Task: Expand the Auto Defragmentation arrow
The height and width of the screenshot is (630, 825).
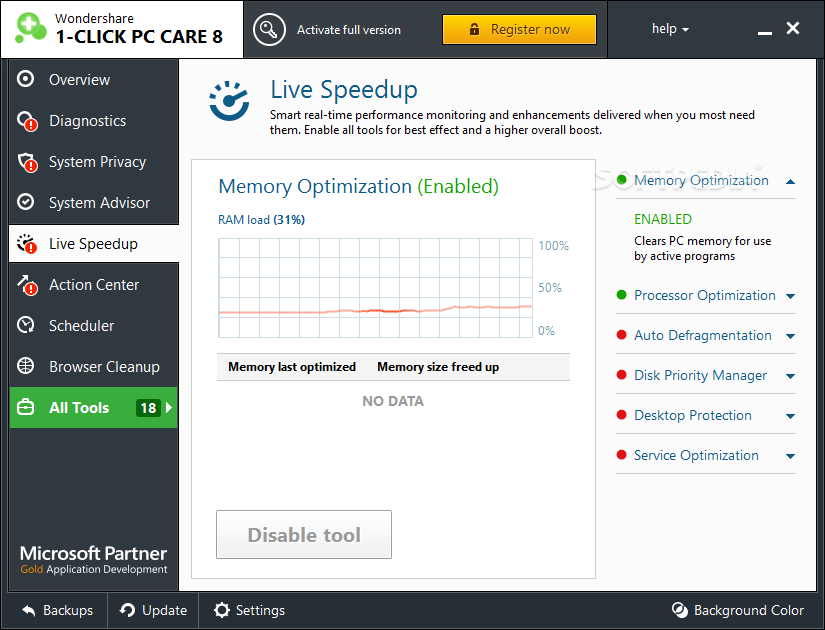Action: (790, 336)
